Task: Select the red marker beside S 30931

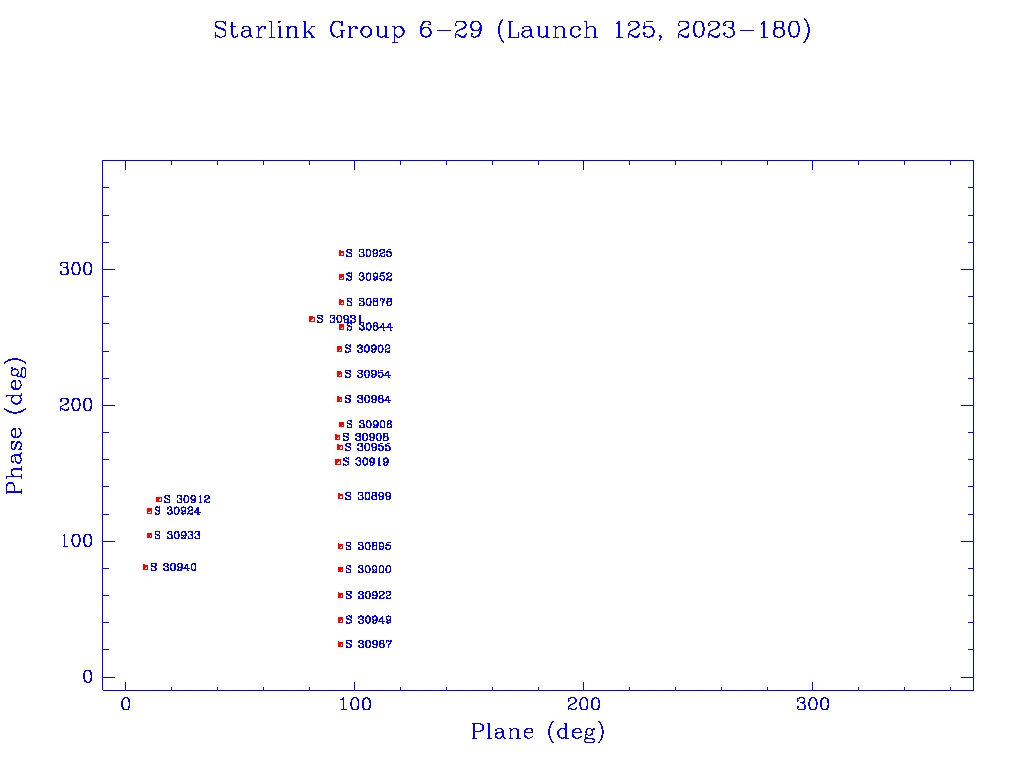Action: click(x=312, y=319)
